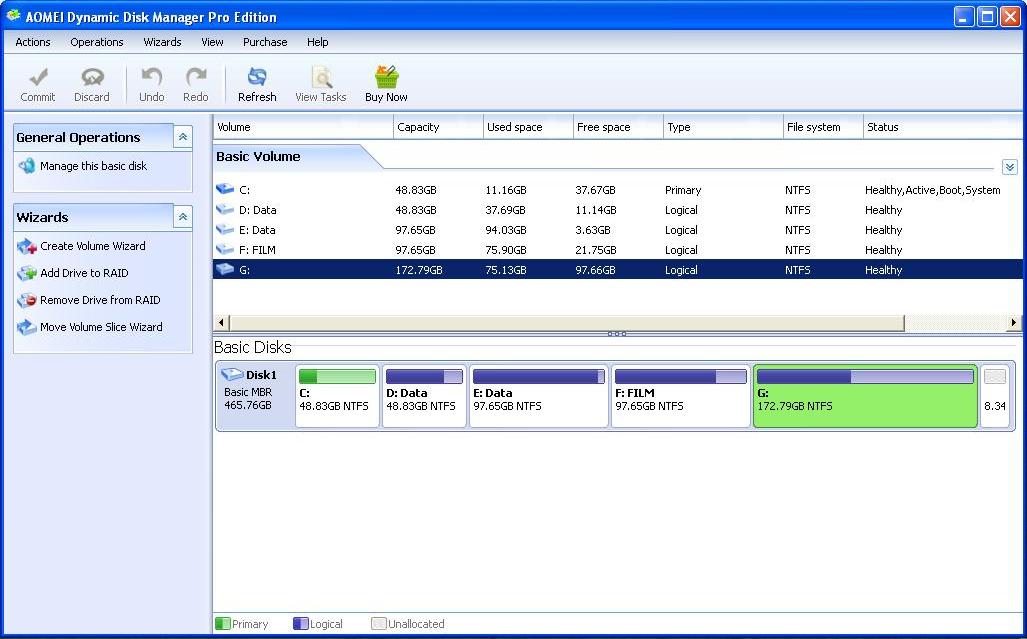Click the Redo arrow icon
Viewport: 1027px width, 639px height.
click(x=195, y=77)
